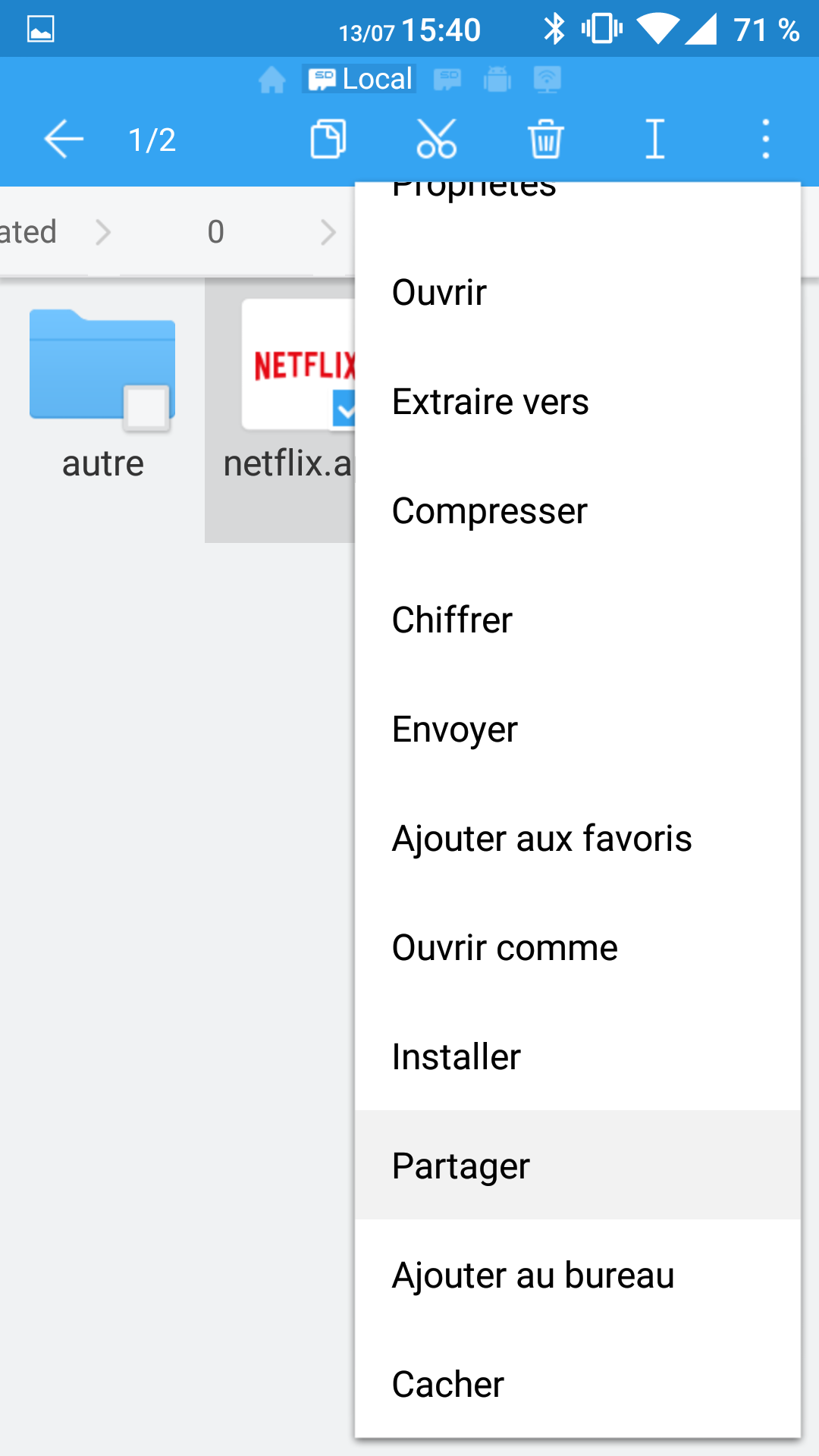Check the autre folder checkbox

coord(146,408)
